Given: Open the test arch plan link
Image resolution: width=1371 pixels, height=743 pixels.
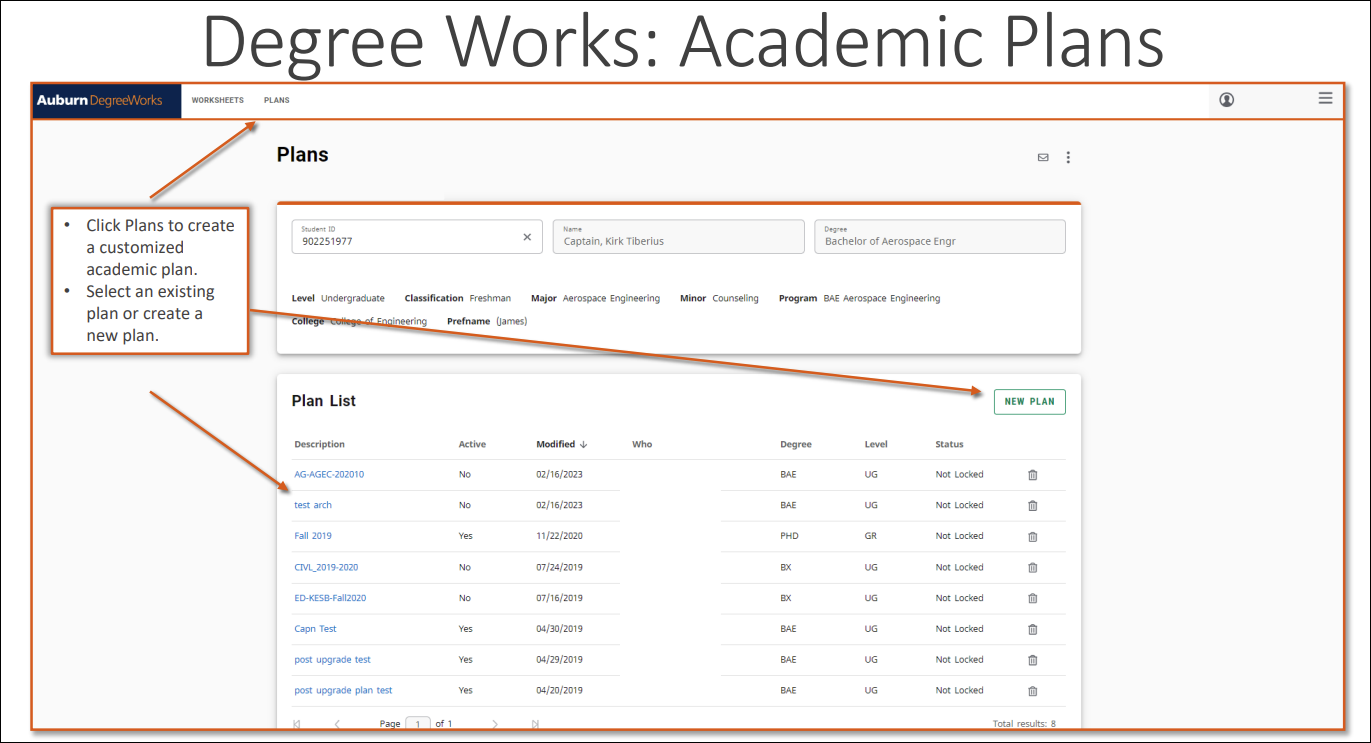Looking at the screenshot, I should [312, 505].
